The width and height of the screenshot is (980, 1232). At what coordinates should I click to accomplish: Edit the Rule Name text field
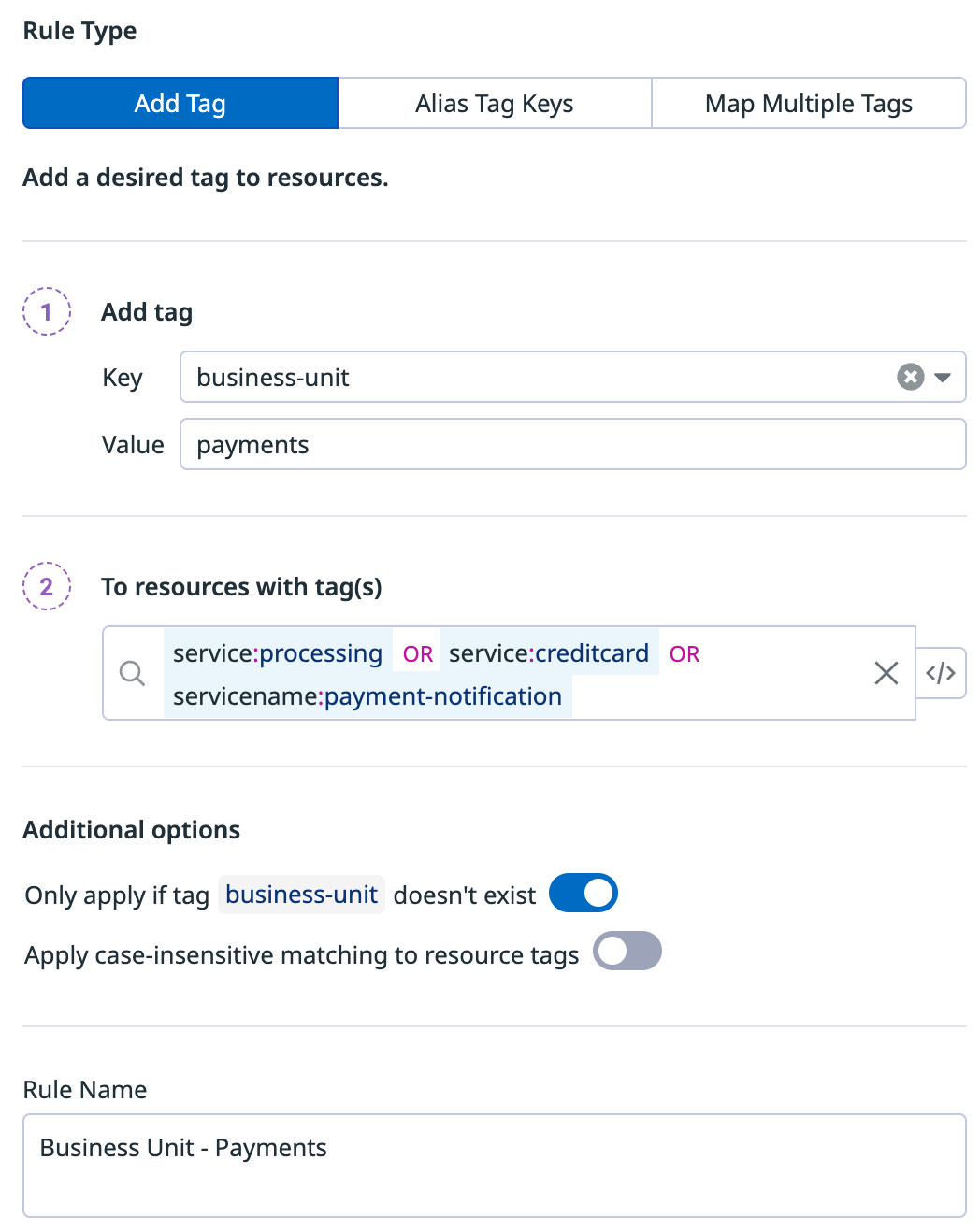tap(494, 1165)
